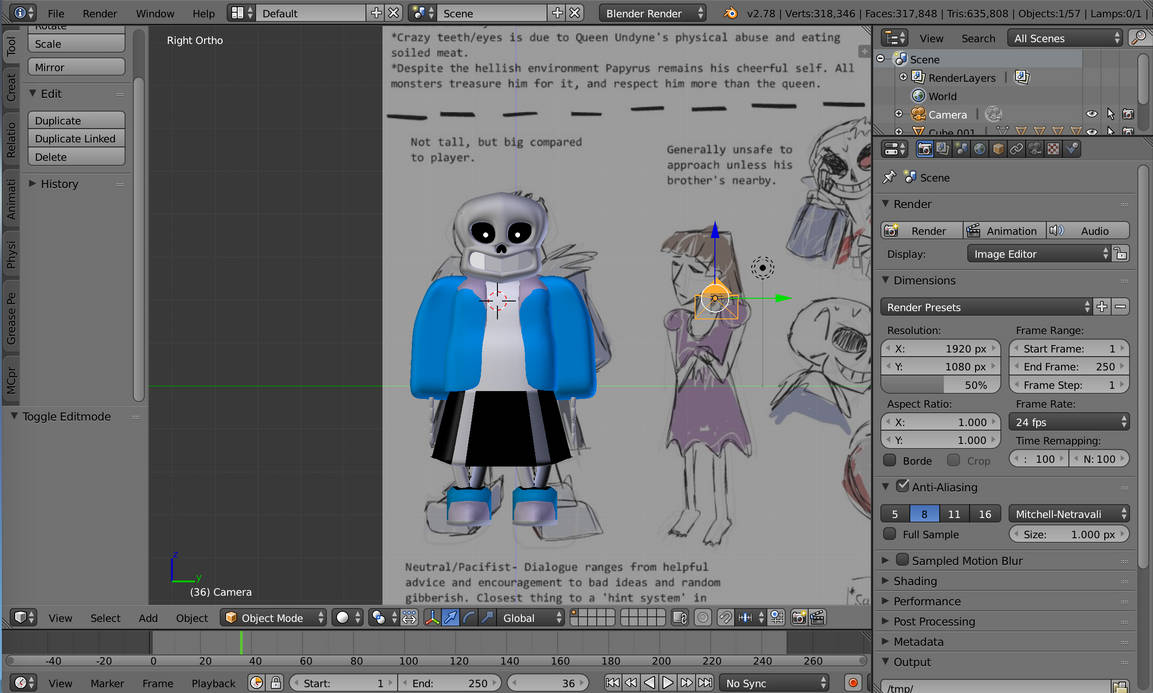Toggle Camera renderability in outliner
Viewport: 1153px width, 693px height.
pos(1128,114)
